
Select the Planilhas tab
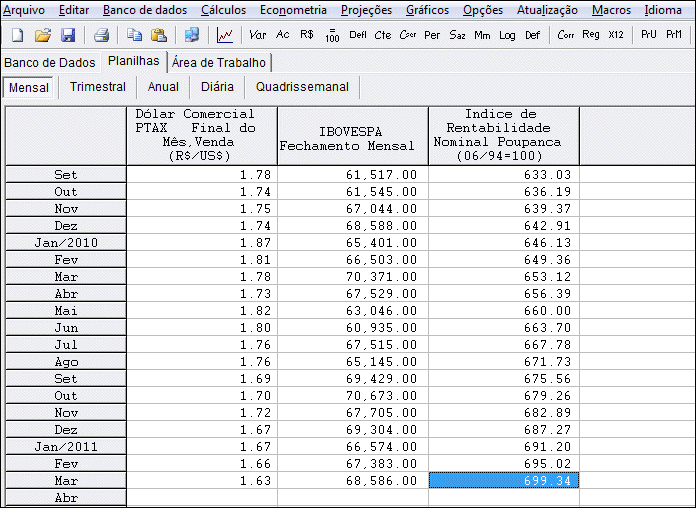pos(134,61)
